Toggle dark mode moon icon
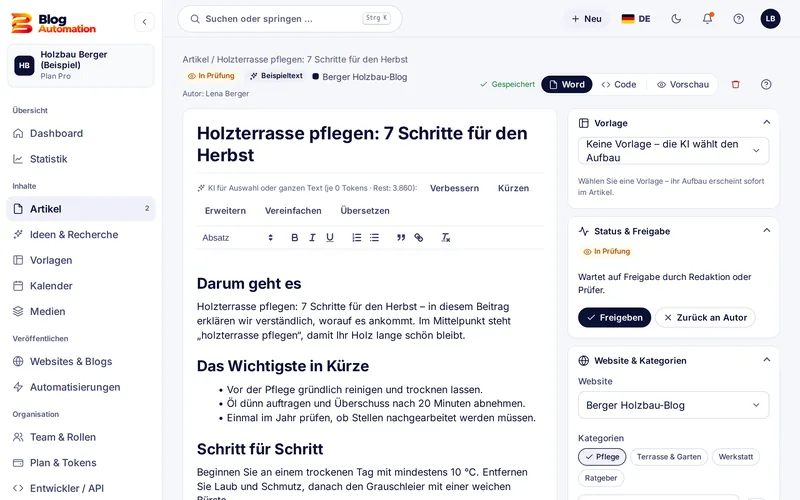Image resolution: width=800 pixels, height=500 pixels. (x=676, y=19)
